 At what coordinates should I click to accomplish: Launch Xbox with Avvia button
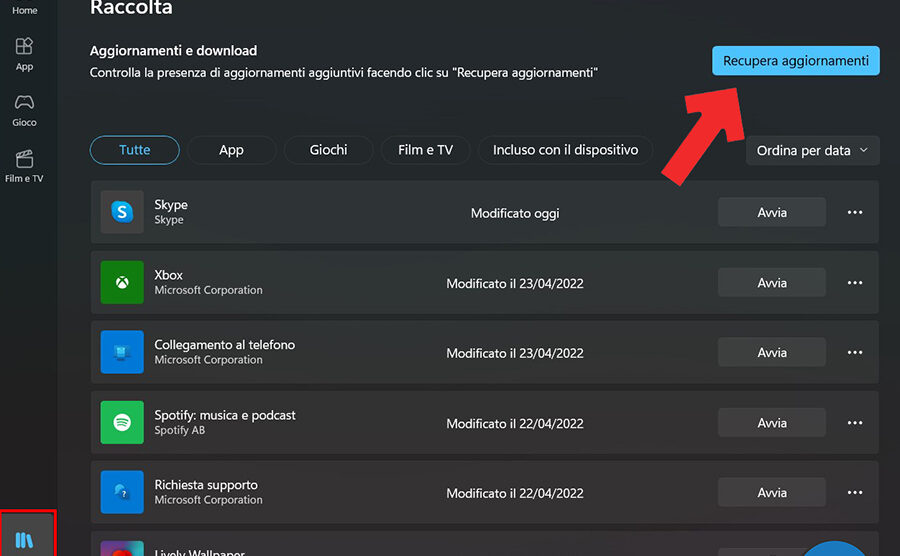point(771,283)
